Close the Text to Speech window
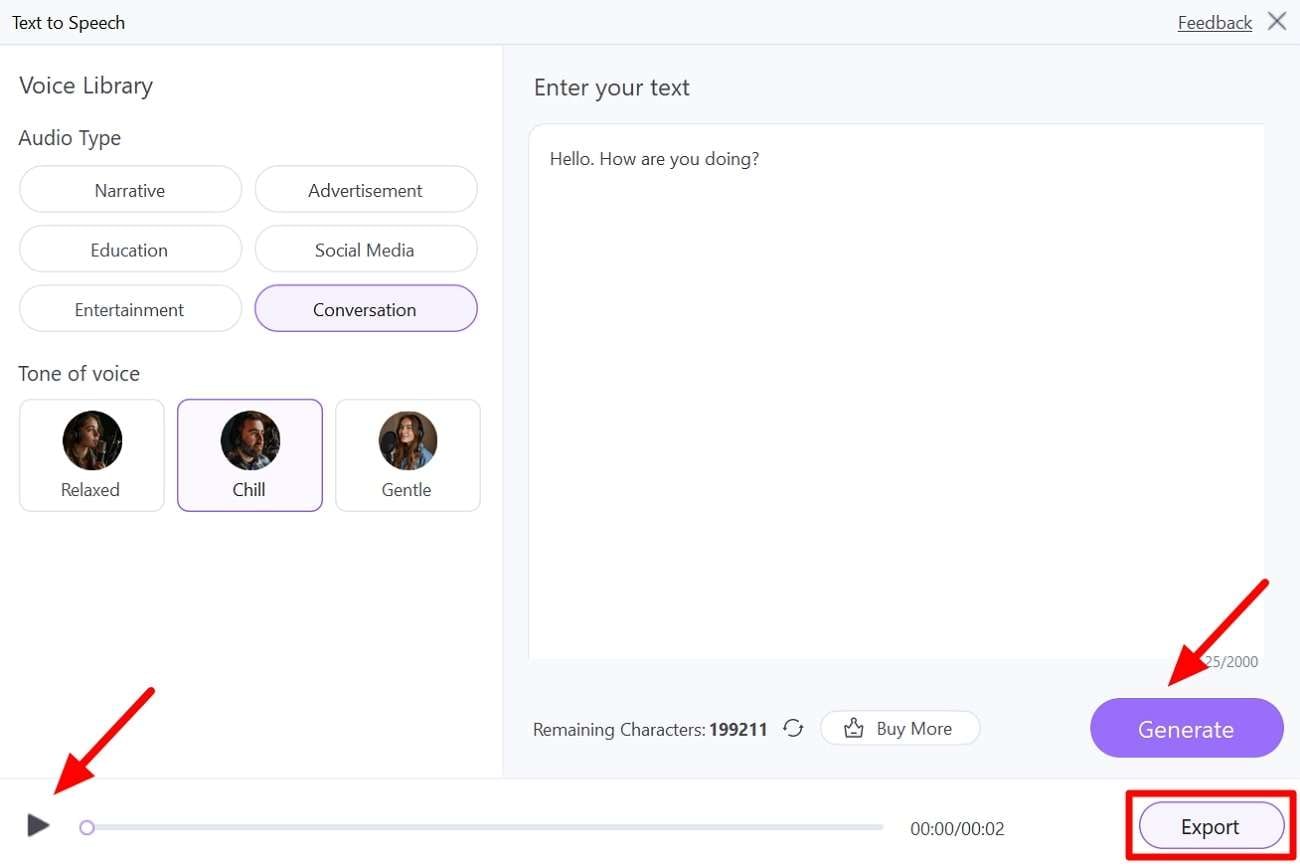This screenshot has width=1300, height=867. (x=1277, y=21)
